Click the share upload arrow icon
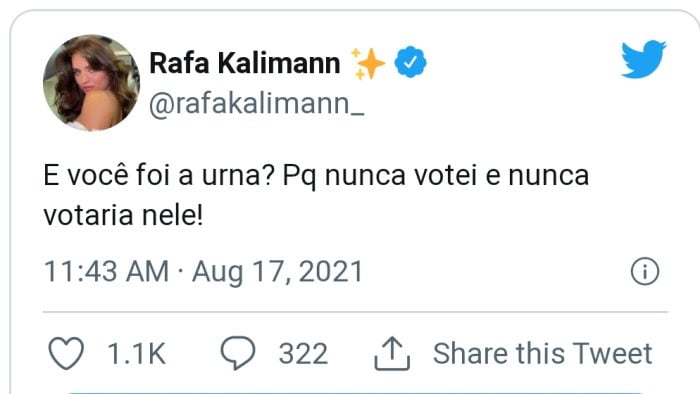700x394 pixels. tap(392, 353)
